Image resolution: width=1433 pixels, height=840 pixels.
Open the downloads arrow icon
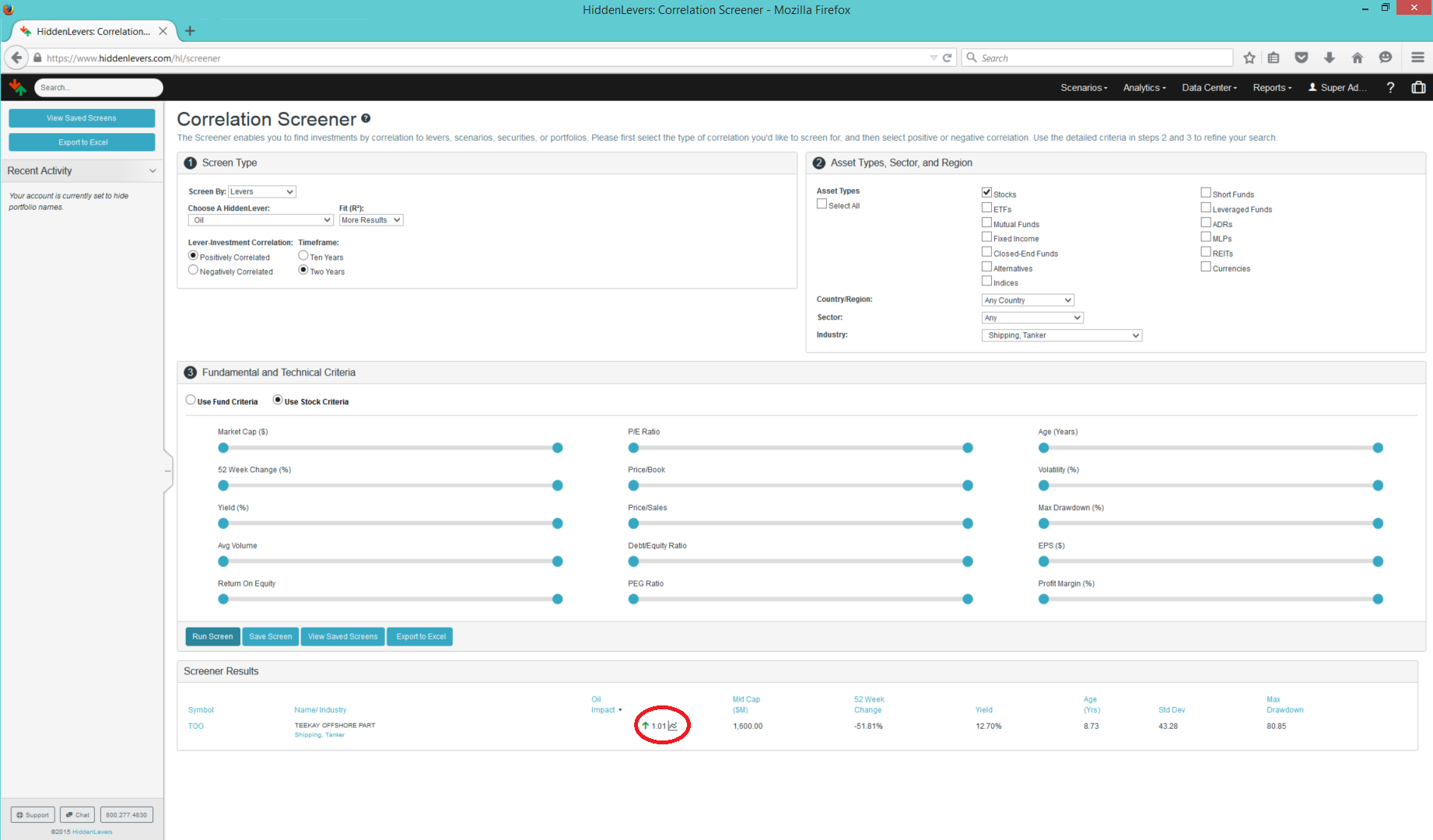coord(1330,58)
